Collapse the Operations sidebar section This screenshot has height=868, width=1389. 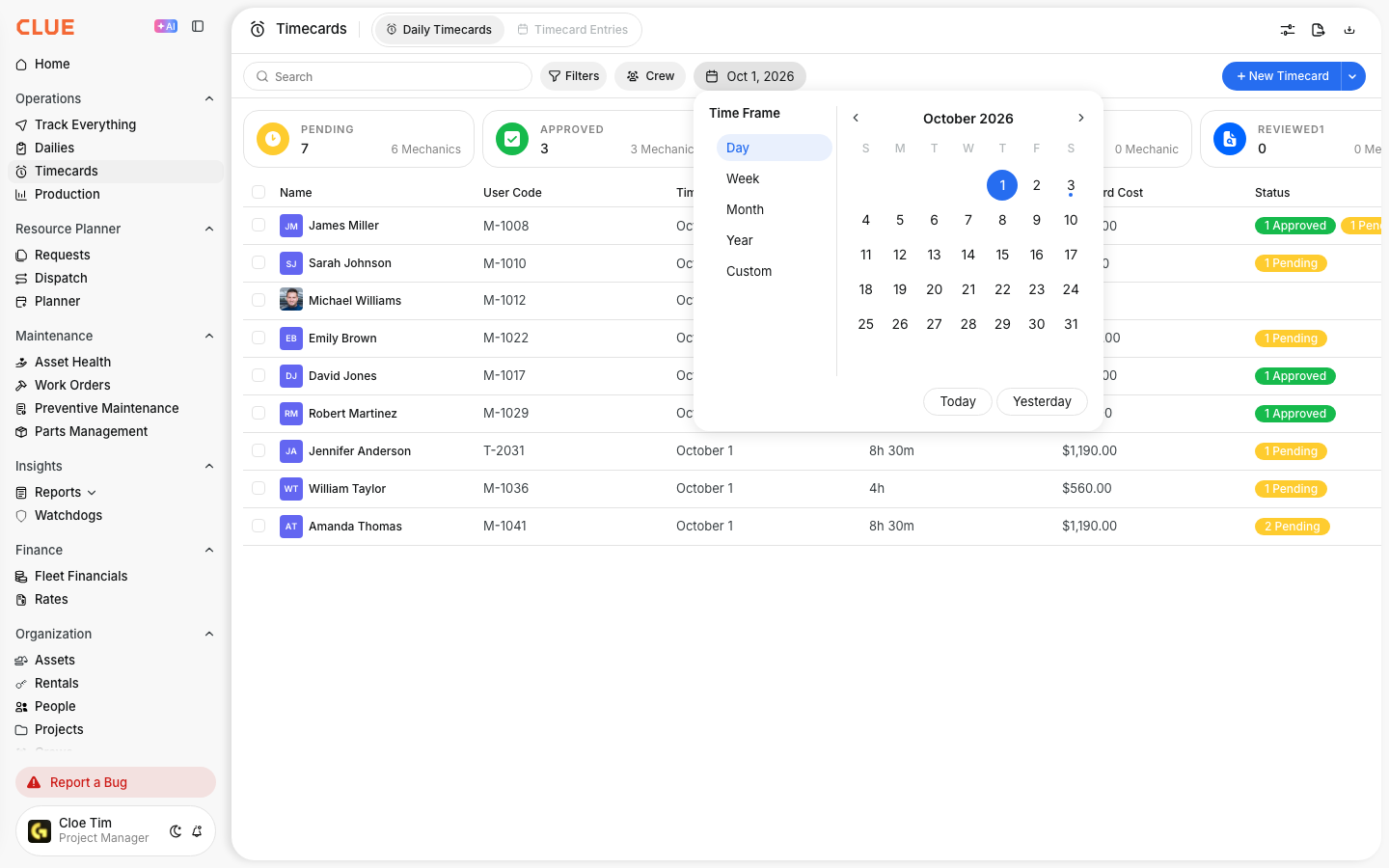click(209, 98)
